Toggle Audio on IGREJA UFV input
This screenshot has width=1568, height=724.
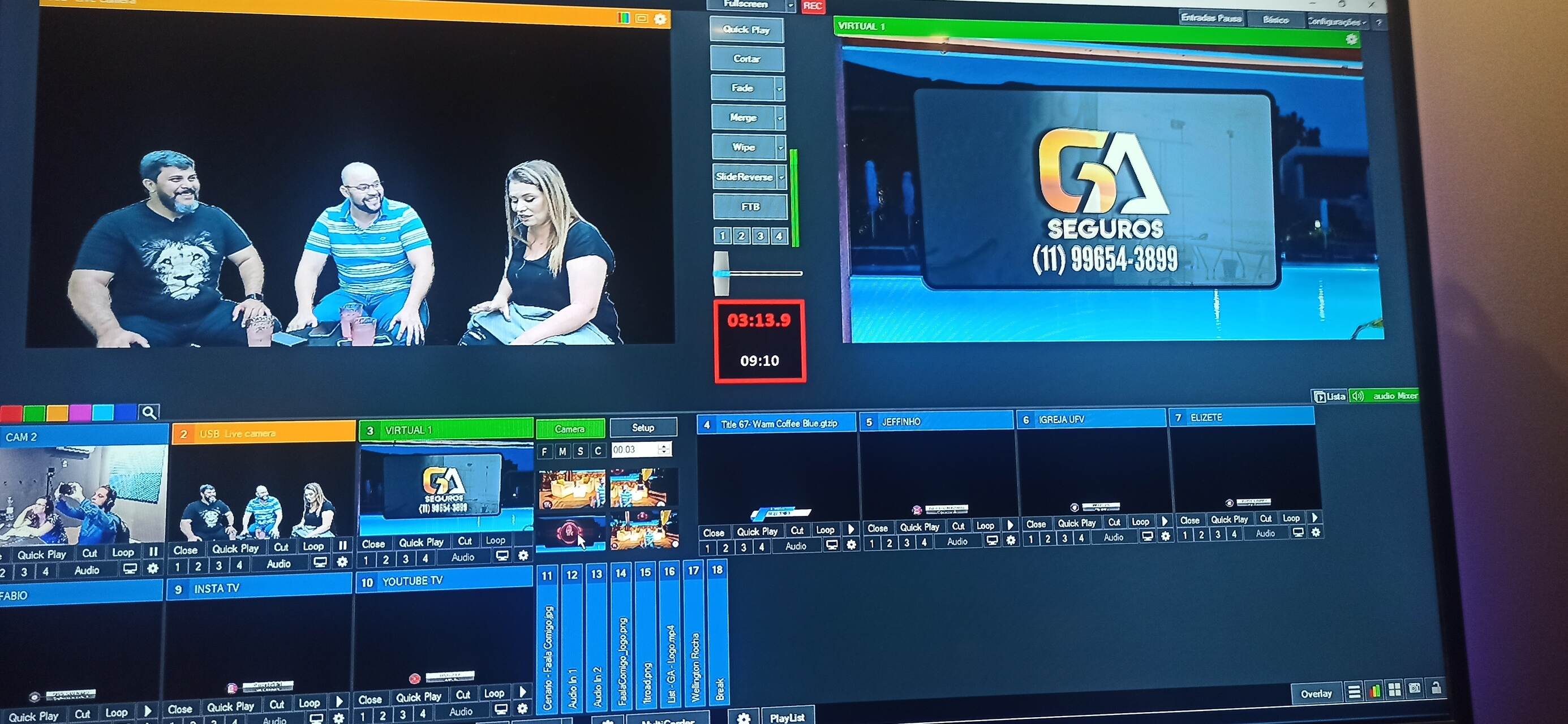[1114, 537]
